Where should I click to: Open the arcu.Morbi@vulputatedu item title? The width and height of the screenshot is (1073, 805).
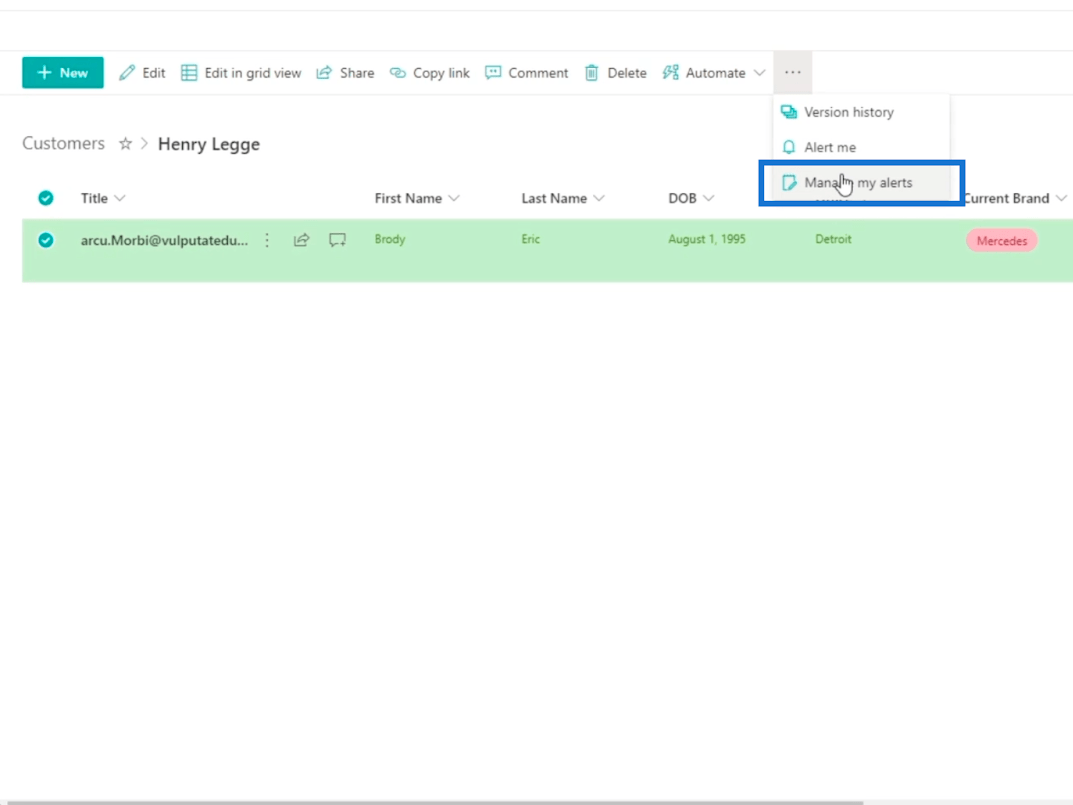(164, 240)
